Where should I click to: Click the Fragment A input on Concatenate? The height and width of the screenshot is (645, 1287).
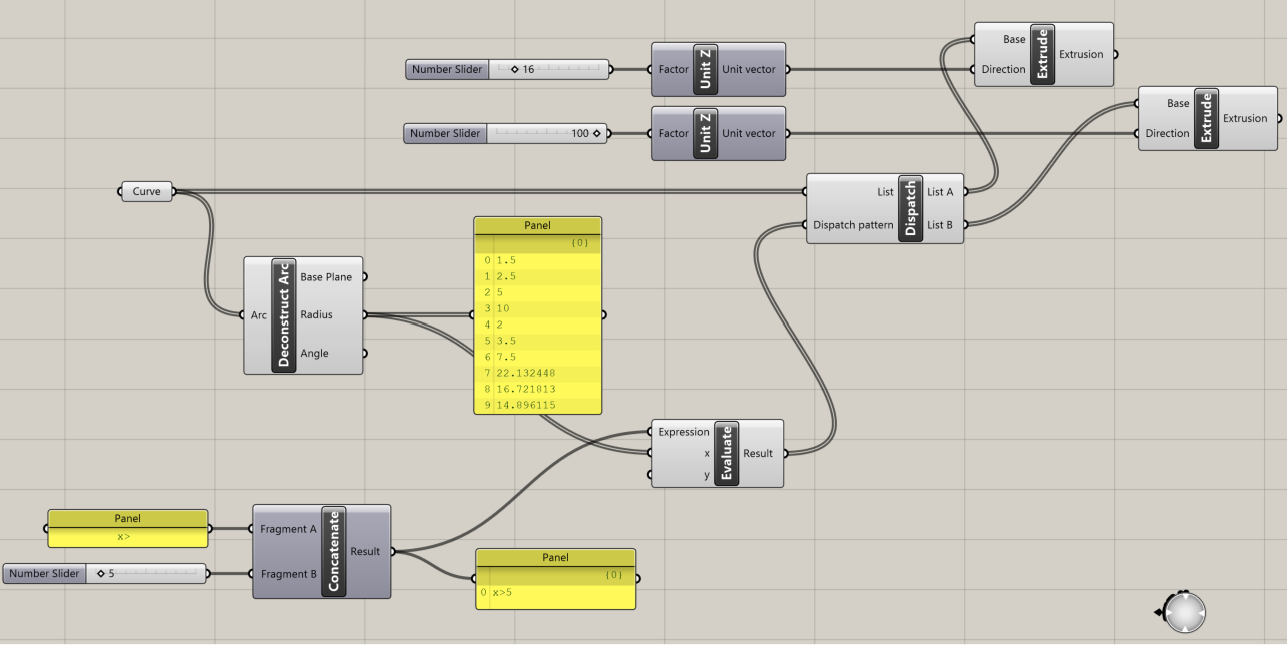coord(288,529)
